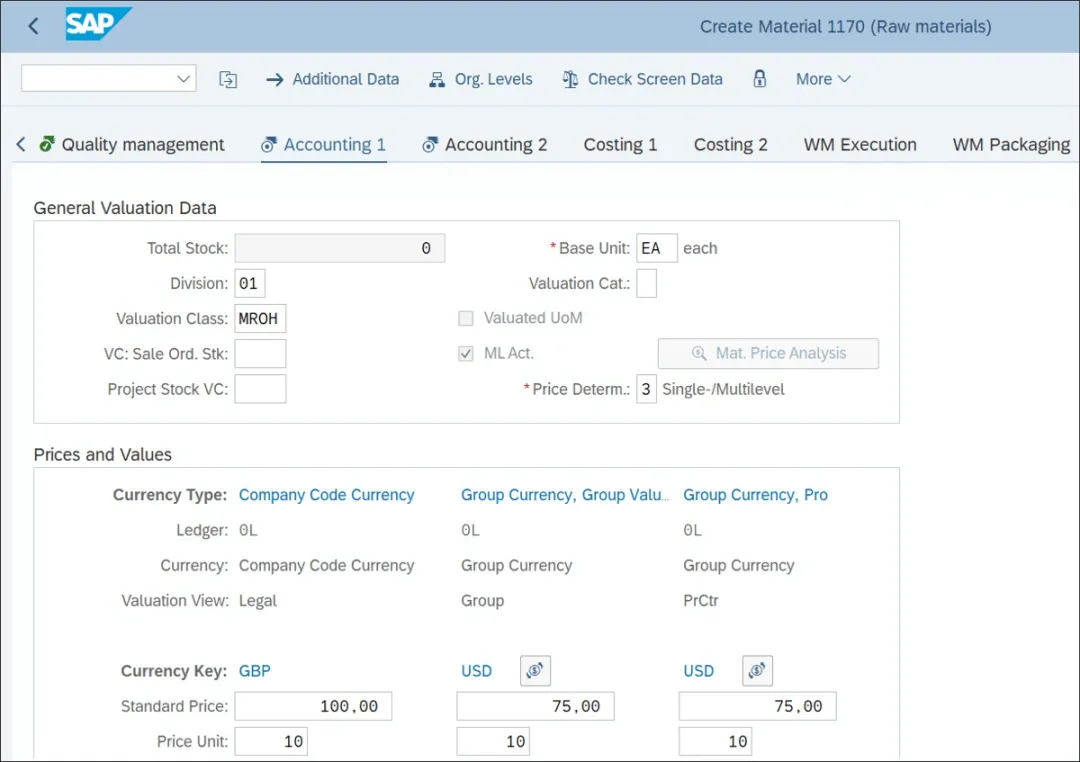Click PrCtr column Standard Price 75,00 field
The image size is (1080, 762).
point(758,706)
